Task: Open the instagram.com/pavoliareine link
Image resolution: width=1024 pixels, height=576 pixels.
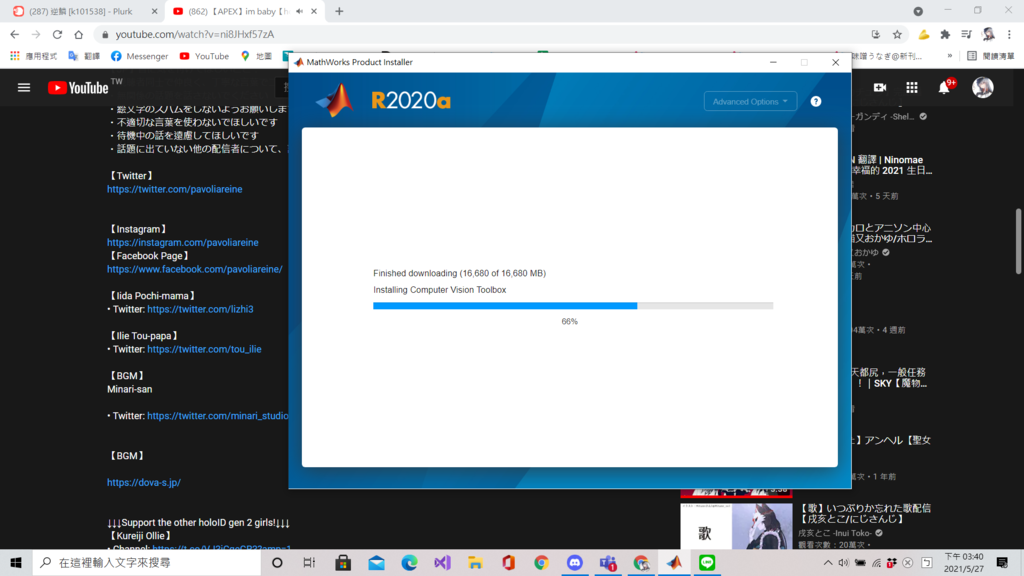Action: tap(183, 242)
